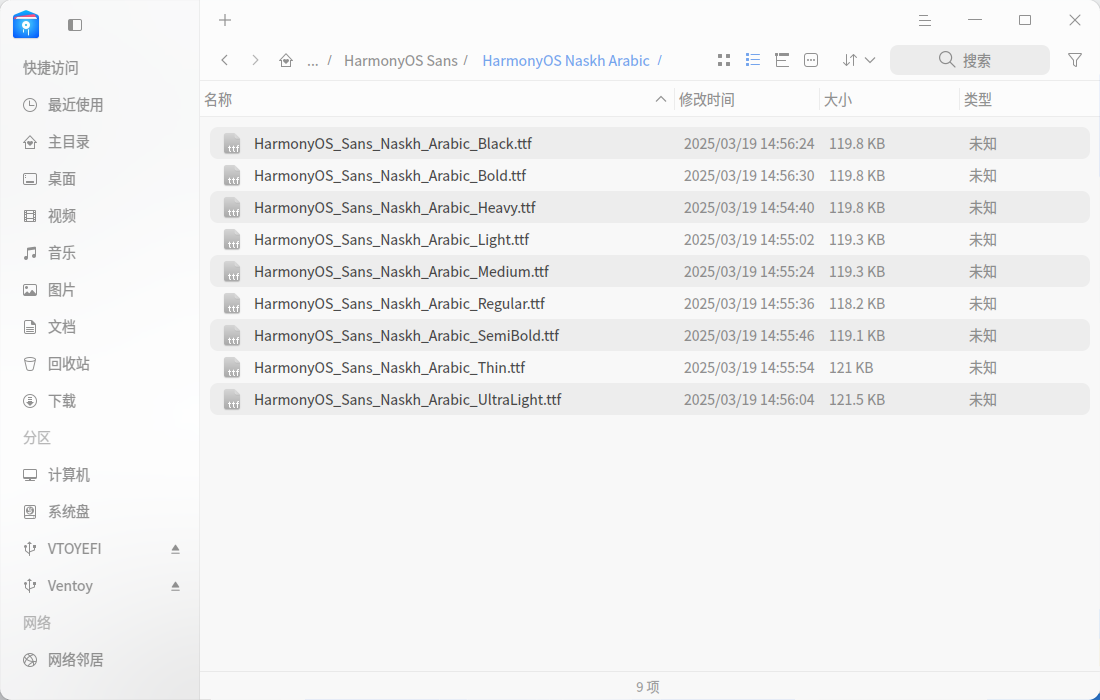This screenshot has height=700, width=1100.
Task: Sort by 修改时间 column header
Action: [x=706, y=100]
